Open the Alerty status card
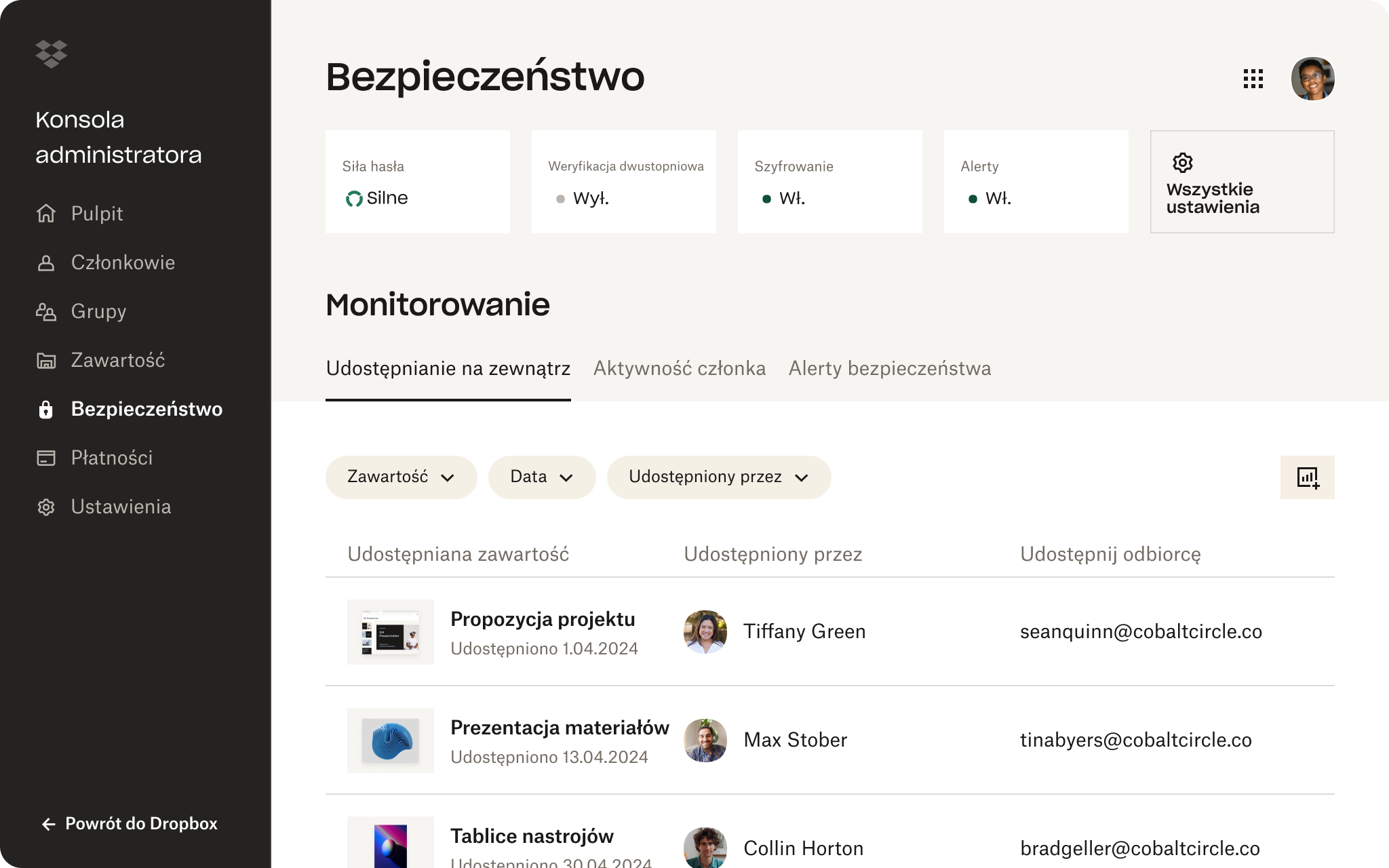This screenshot has width=1389, height=868. 1036,182
